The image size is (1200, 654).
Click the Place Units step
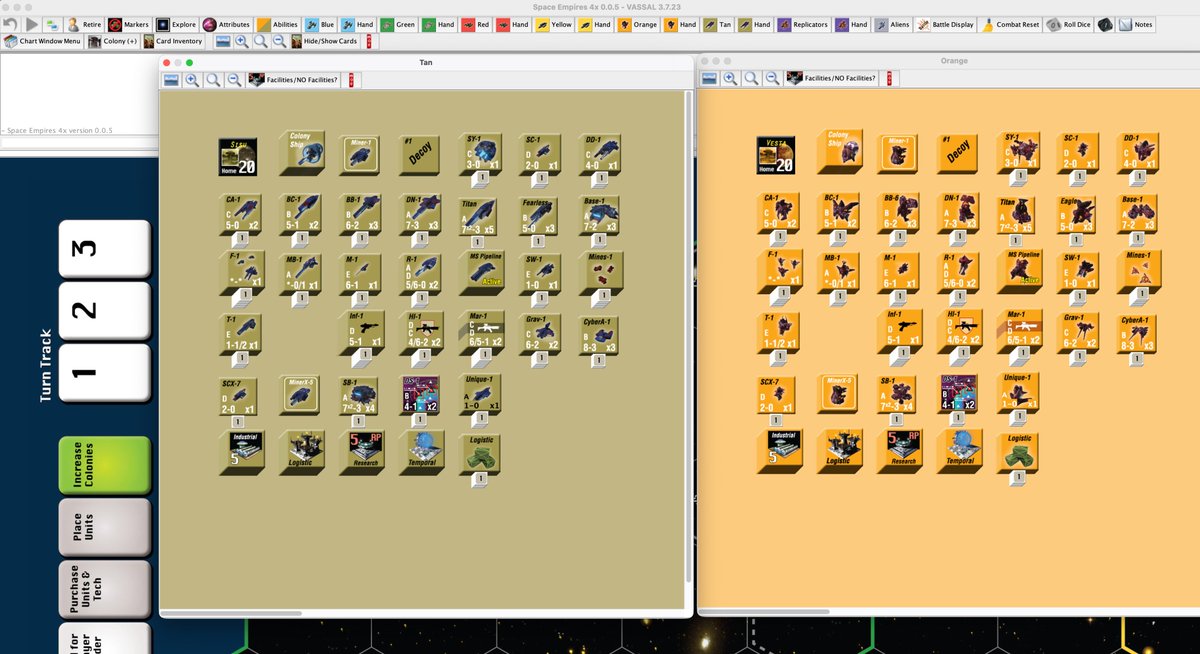(104, 527)
